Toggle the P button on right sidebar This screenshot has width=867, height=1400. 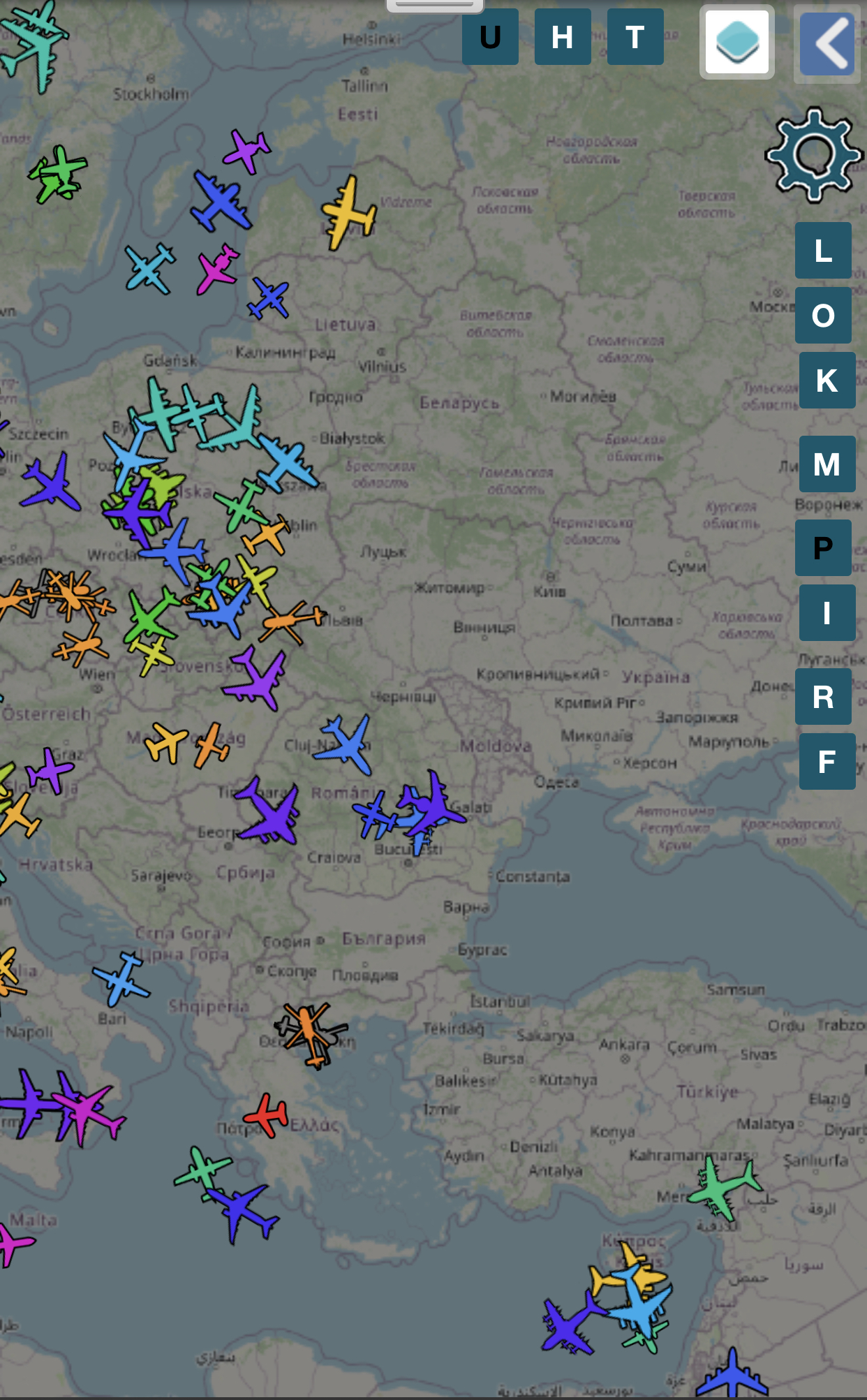coord(823,547)
